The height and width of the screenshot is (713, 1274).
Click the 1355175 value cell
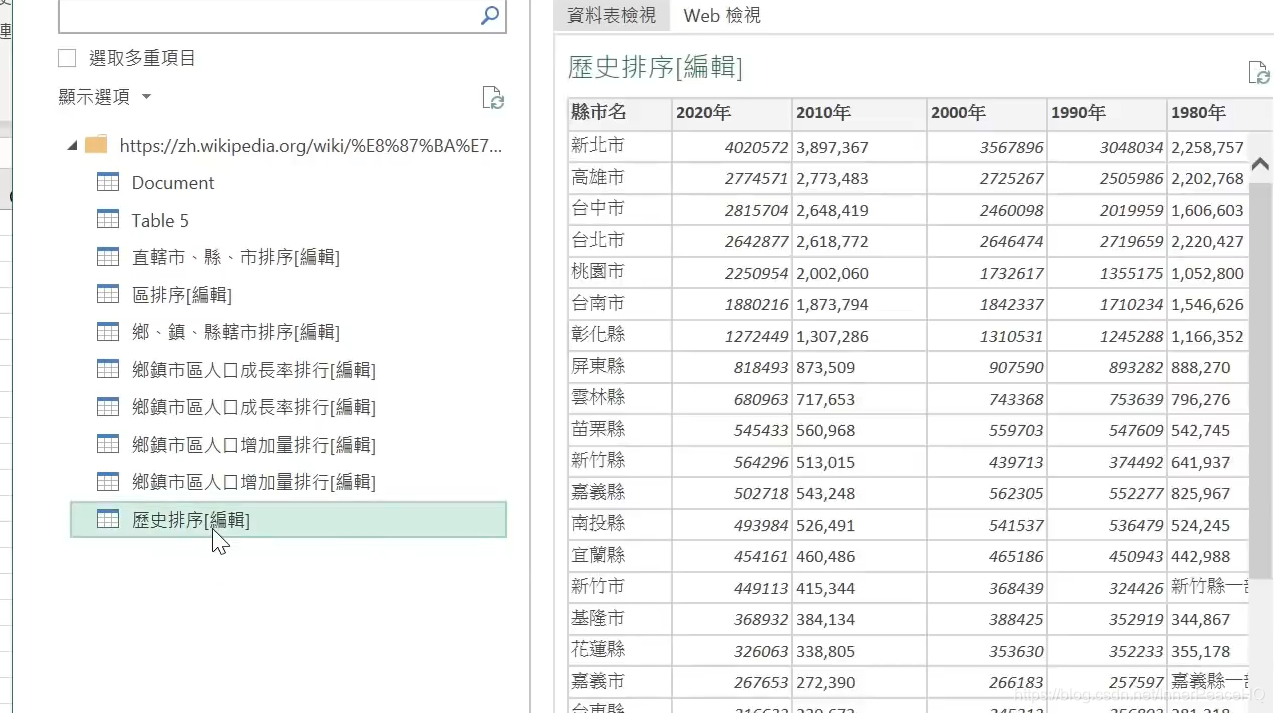[x=1107, y=273]
